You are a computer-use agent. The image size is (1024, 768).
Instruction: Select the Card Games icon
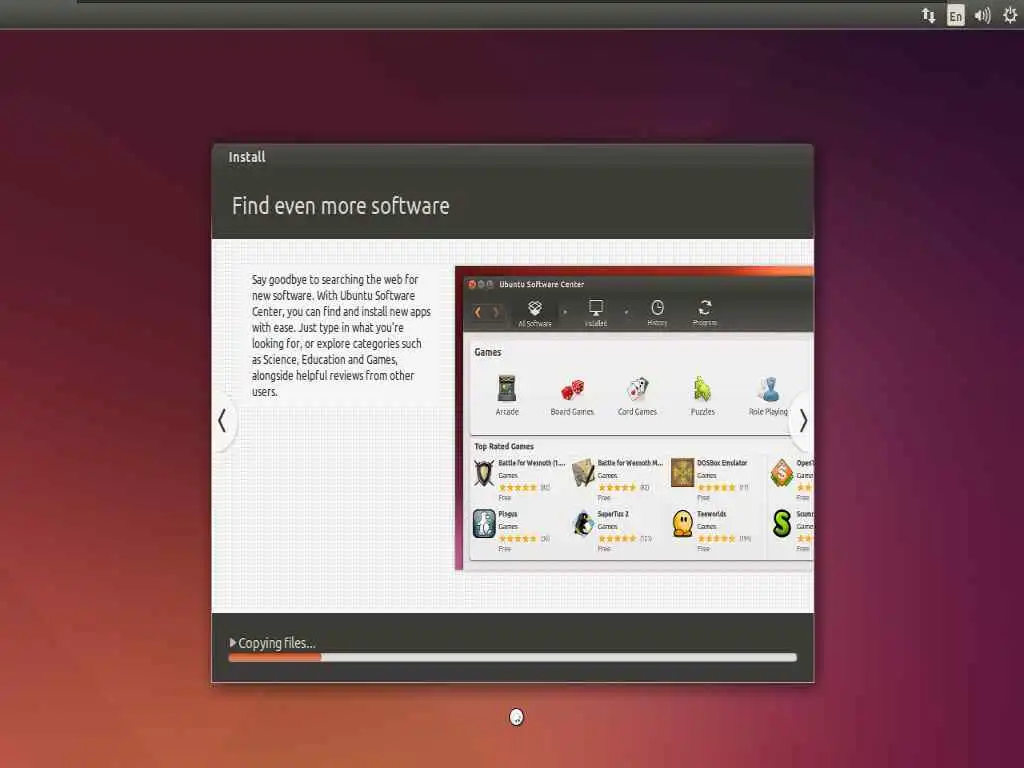[637, 389]
